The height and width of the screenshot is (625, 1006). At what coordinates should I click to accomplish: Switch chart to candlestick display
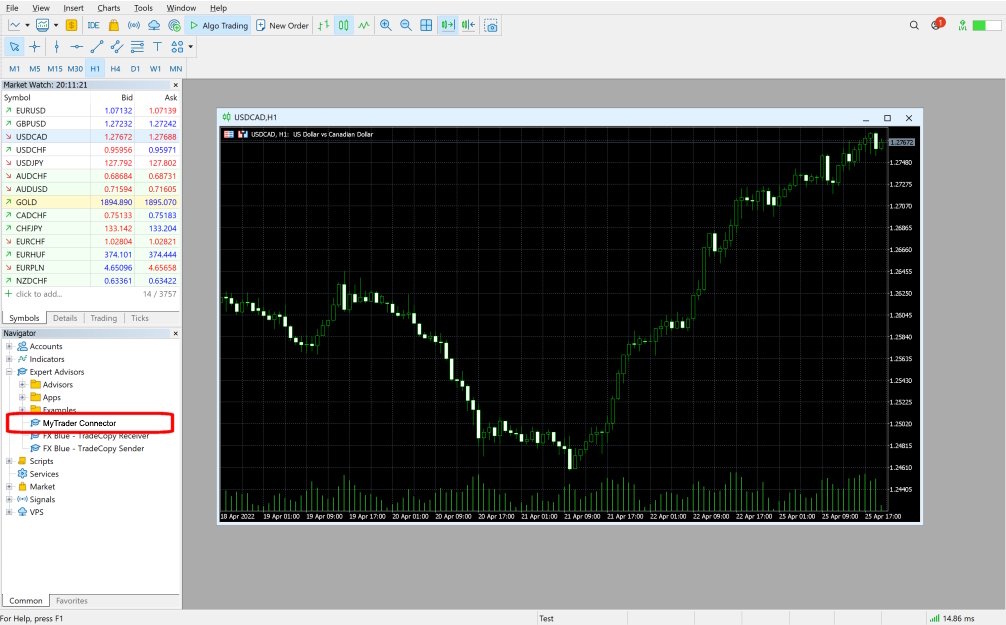tap(343, 25)
